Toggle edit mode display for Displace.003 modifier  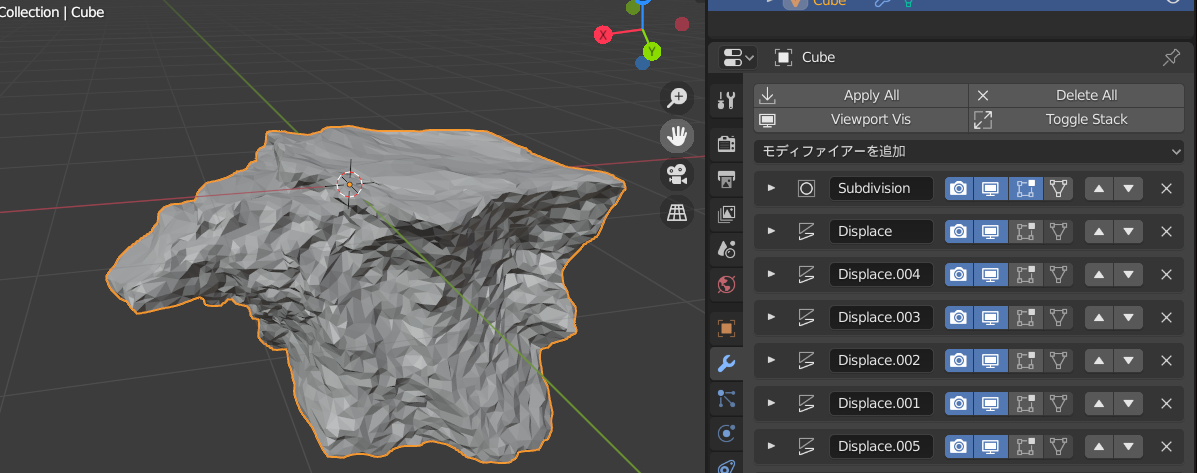pyautogui.click(x=1025, y=317)
